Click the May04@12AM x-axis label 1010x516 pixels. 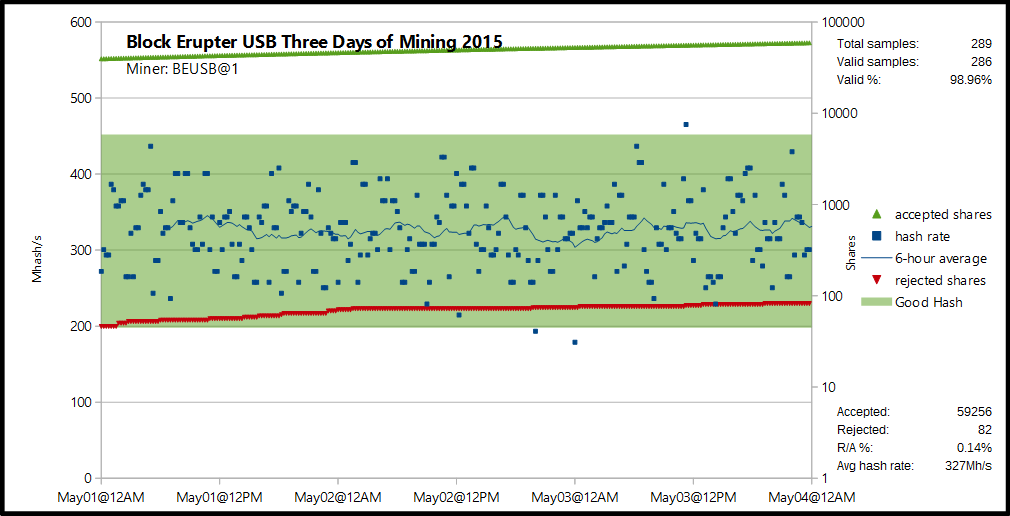tap(812, 497)
